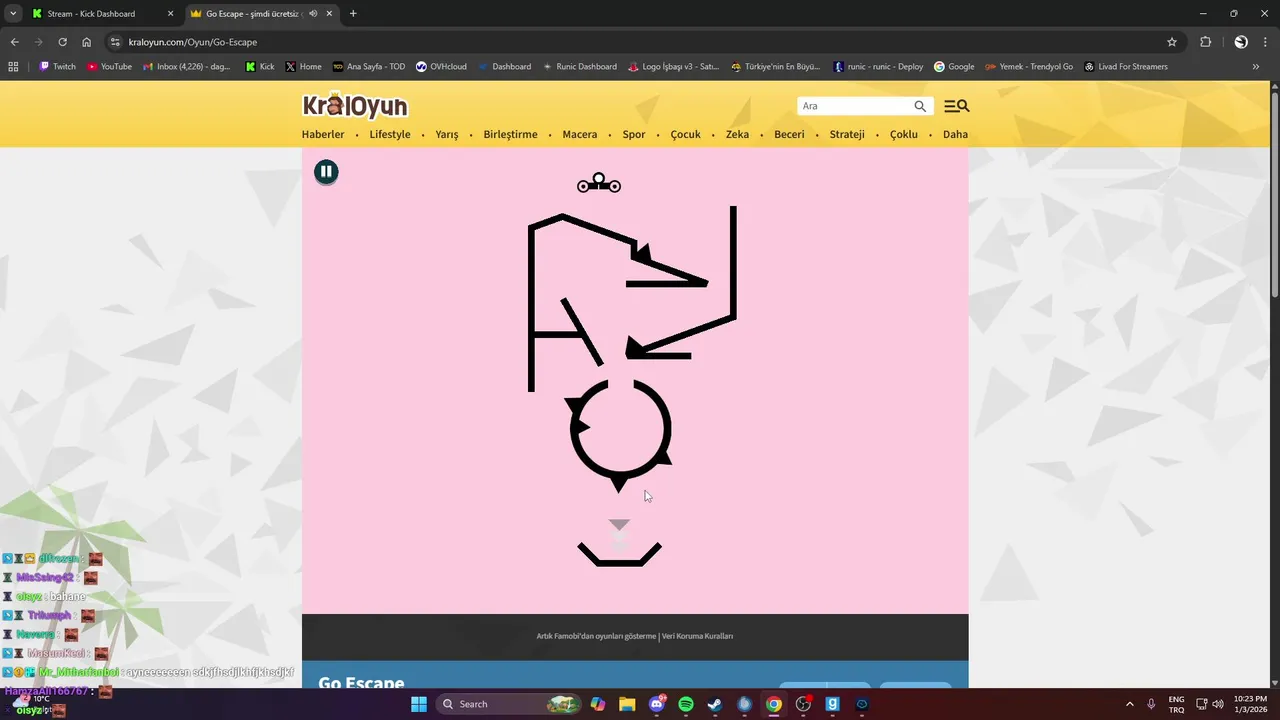Click the Windows taskbar Search box
This screenshot has height=720, width=1280.
click(x=510, y=704)
